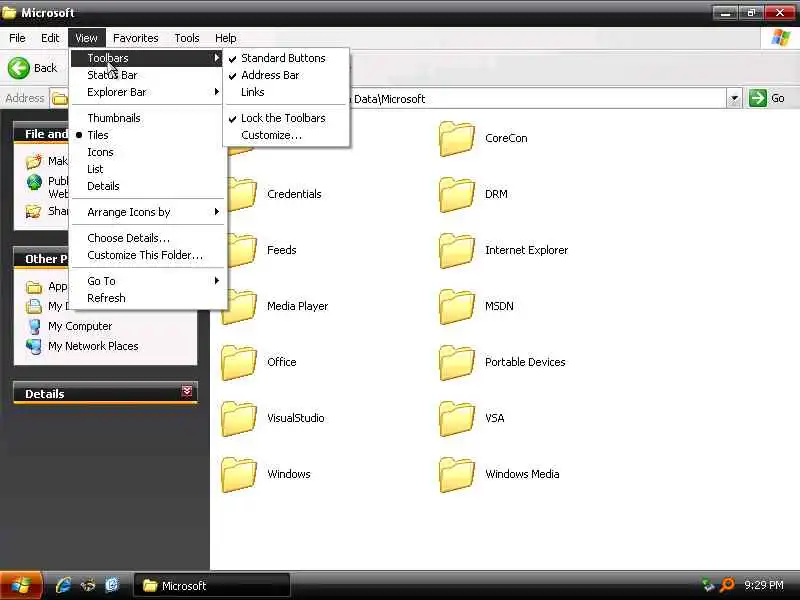Viewport: 800px width, 600px height.
Task: Expand the Arrange Icons by submenu
Action: (x=148, y=212)
